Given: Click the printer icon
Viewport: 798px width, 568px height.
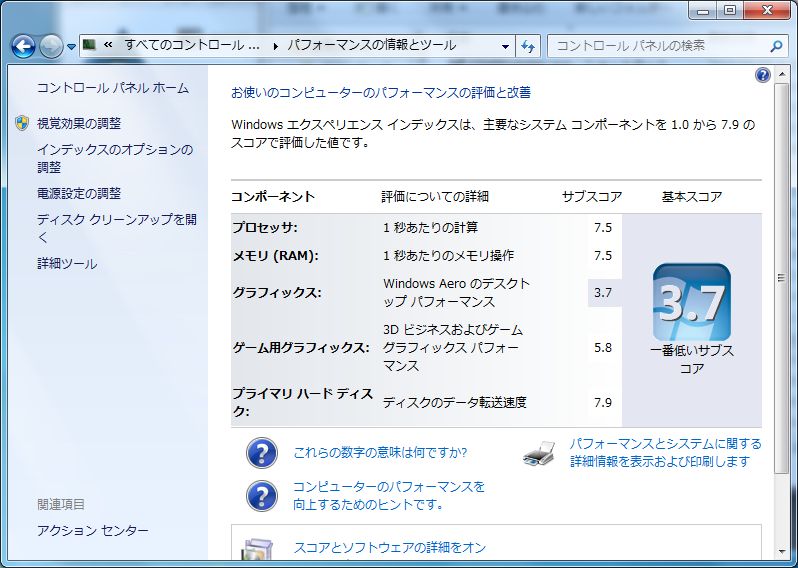Looking at the screenshot, I should (539, 453).
